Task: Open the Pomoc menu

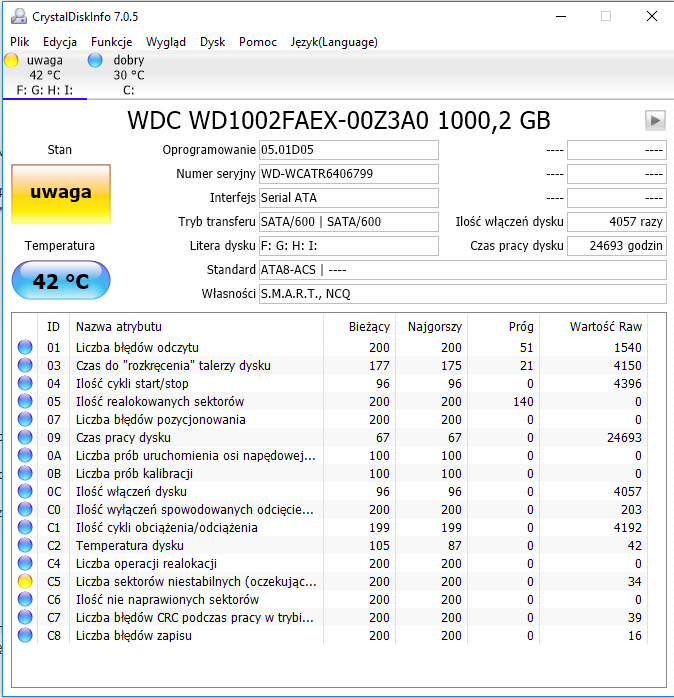Action: (x=258, y=42)
